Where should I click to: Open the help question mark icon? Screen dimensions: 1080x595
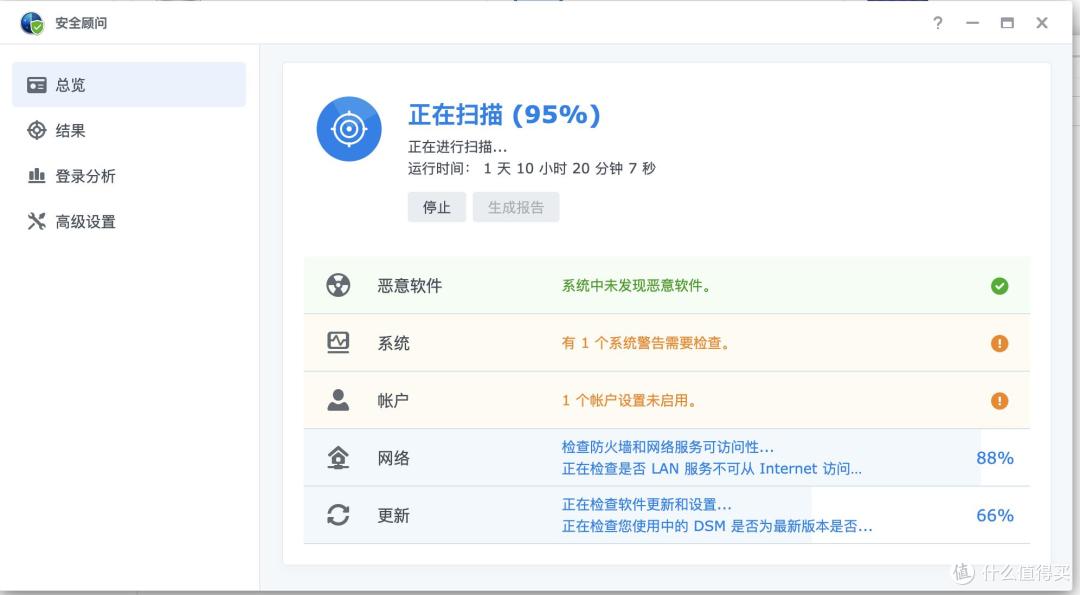tap(937, 23)
